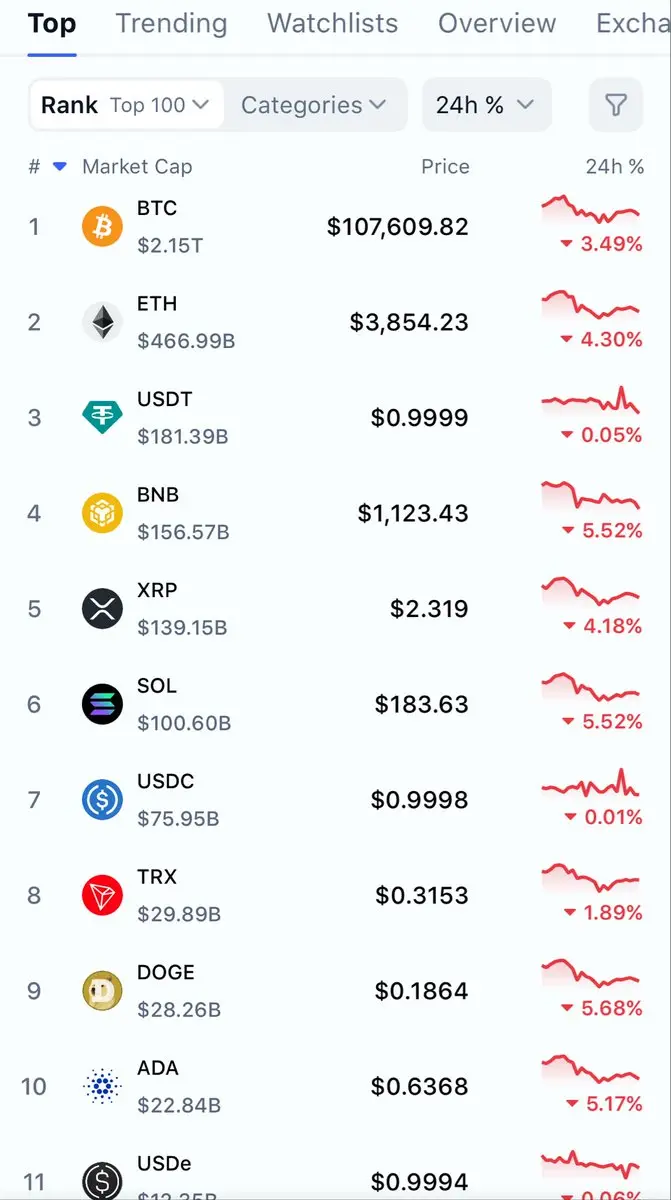Open the 24h % timeframe dropdown
The width and height of the screenshot is (671, 1200).
(485, 105)
